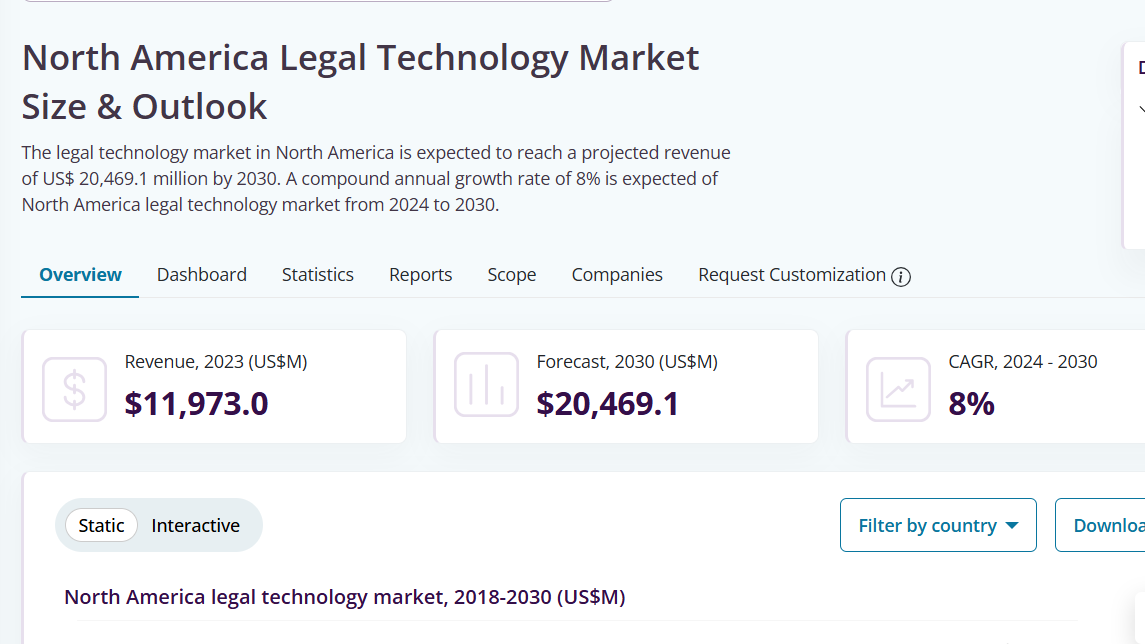Click the bar chart icon in Forecast card
This screenshot has height=644, width=1145.
486,385
